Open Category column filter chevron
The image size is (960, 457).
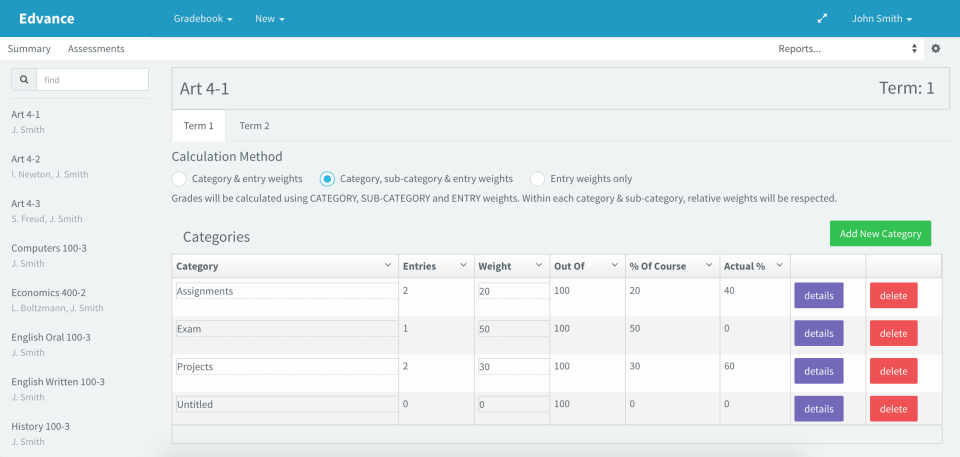388,266
